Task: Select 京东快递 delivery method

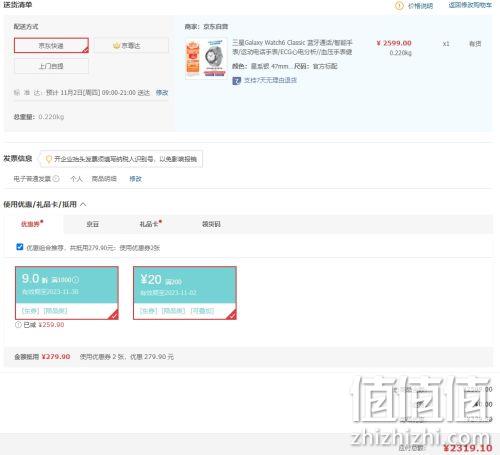Action: 51,45
